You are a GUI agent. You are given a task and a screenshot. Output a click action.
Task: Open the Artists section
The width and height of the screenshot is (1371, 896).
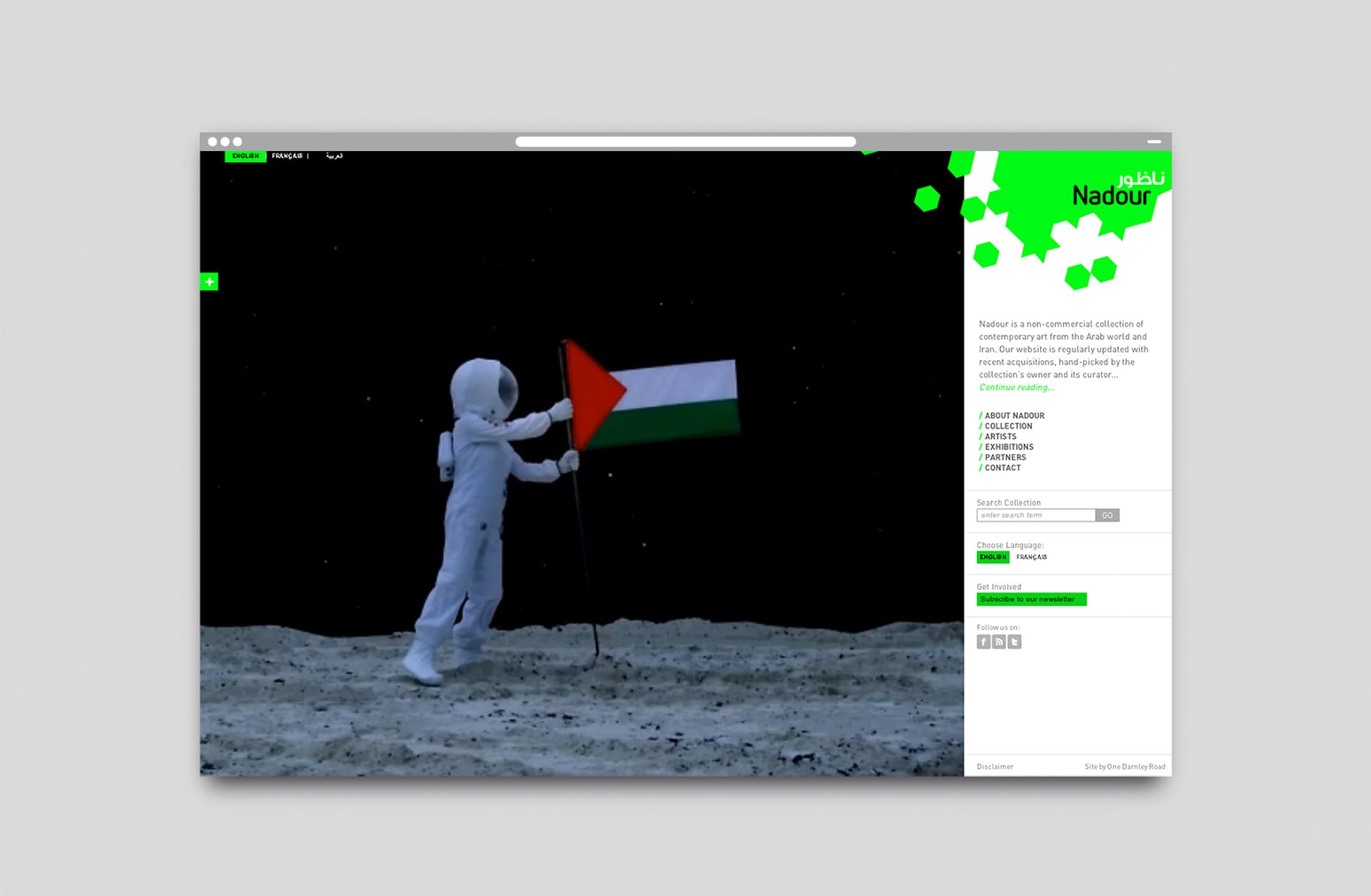(x=1000, y=436)
